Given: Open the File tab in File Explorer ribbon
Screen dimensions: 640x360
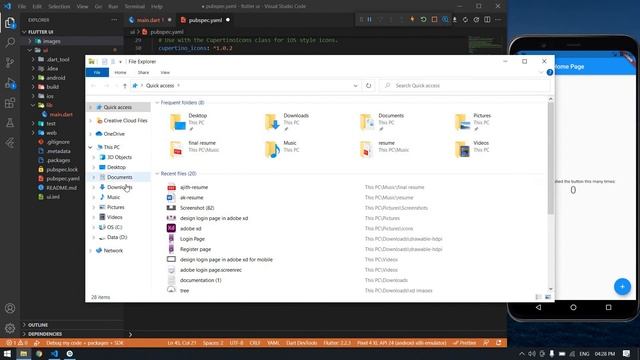Looking at the screenshot, I should click(97, 73).
